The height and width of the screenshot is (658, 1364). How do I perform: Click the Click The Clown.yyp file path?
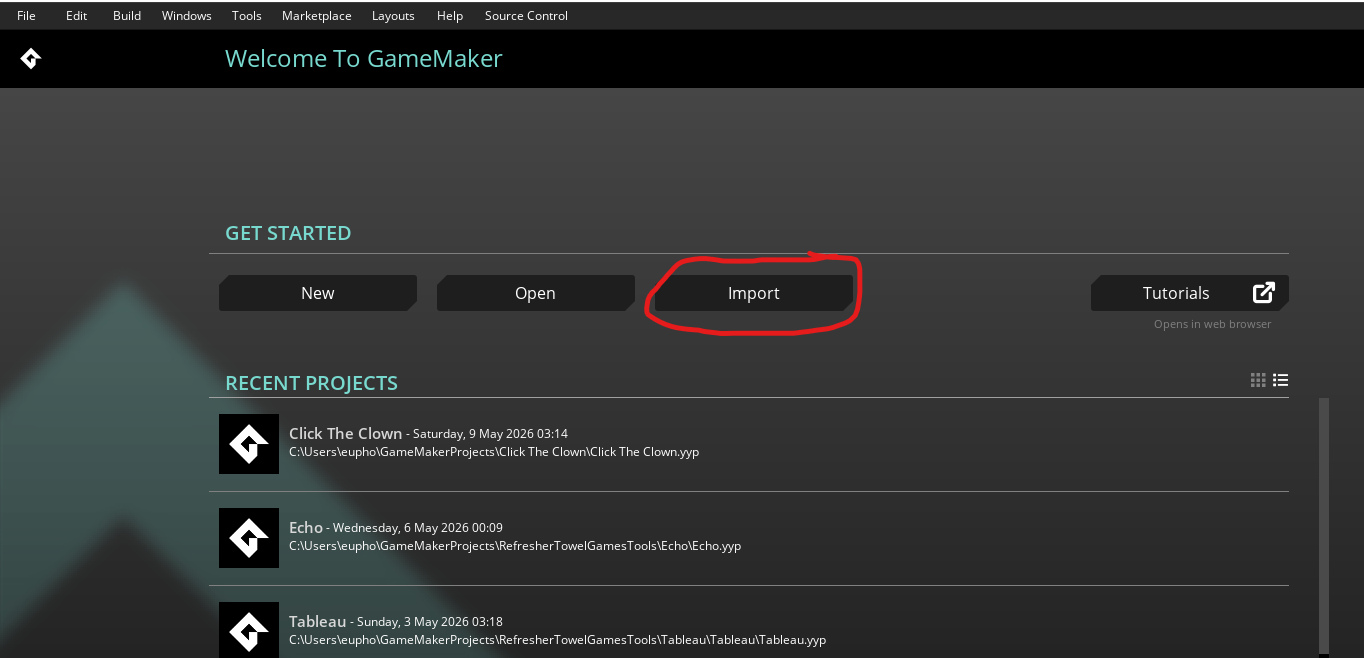[494, 452]
